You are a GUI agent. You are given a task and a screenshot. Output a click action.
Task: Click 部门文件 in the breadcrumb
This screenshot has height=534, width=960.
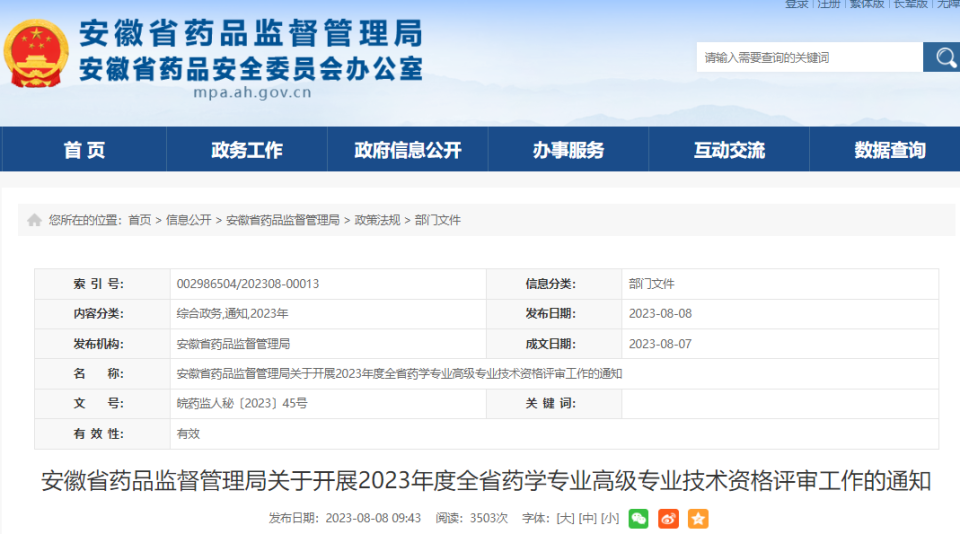tap(438, 220)
